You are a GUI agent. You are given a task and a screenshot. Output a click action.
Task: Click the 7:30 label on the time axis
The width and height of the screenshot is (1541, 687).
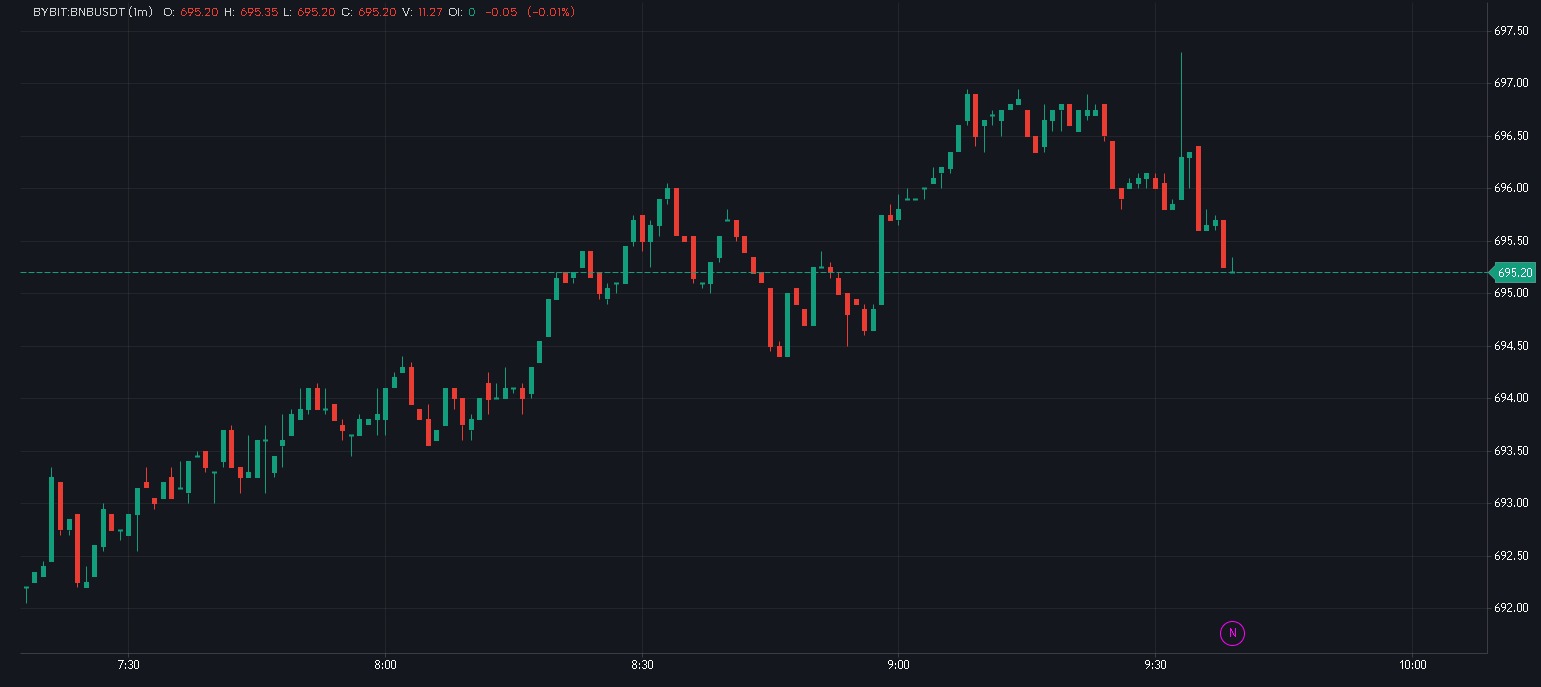130,663
